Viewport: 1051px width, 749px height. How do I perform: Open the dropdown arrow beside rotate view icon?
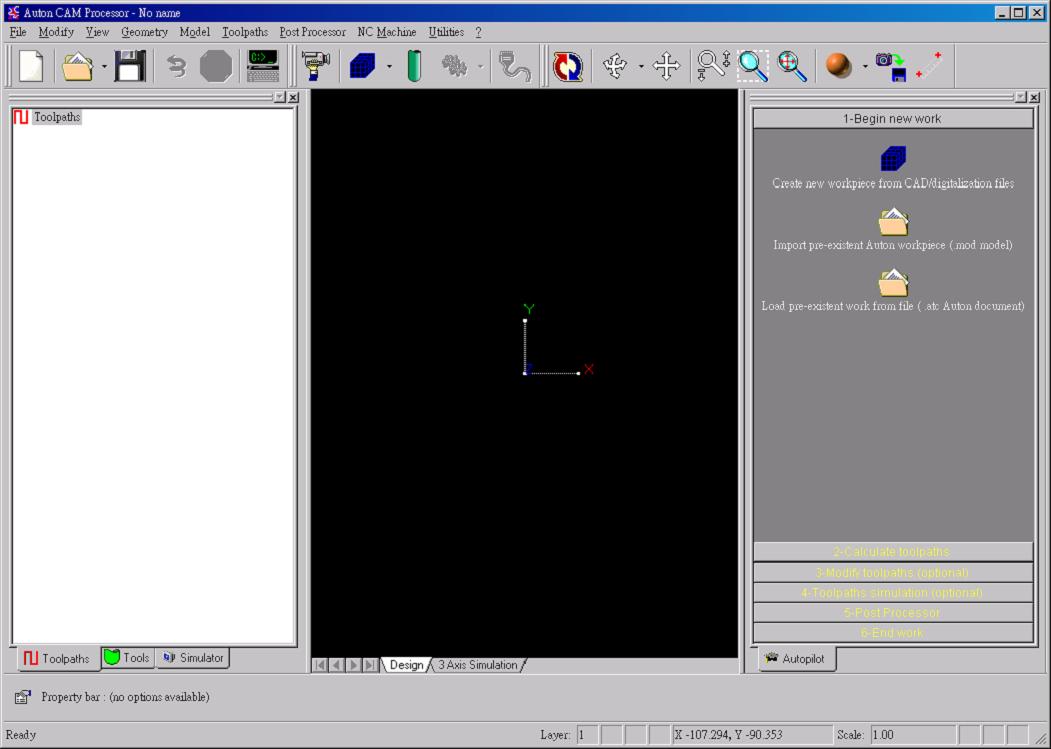641,66
